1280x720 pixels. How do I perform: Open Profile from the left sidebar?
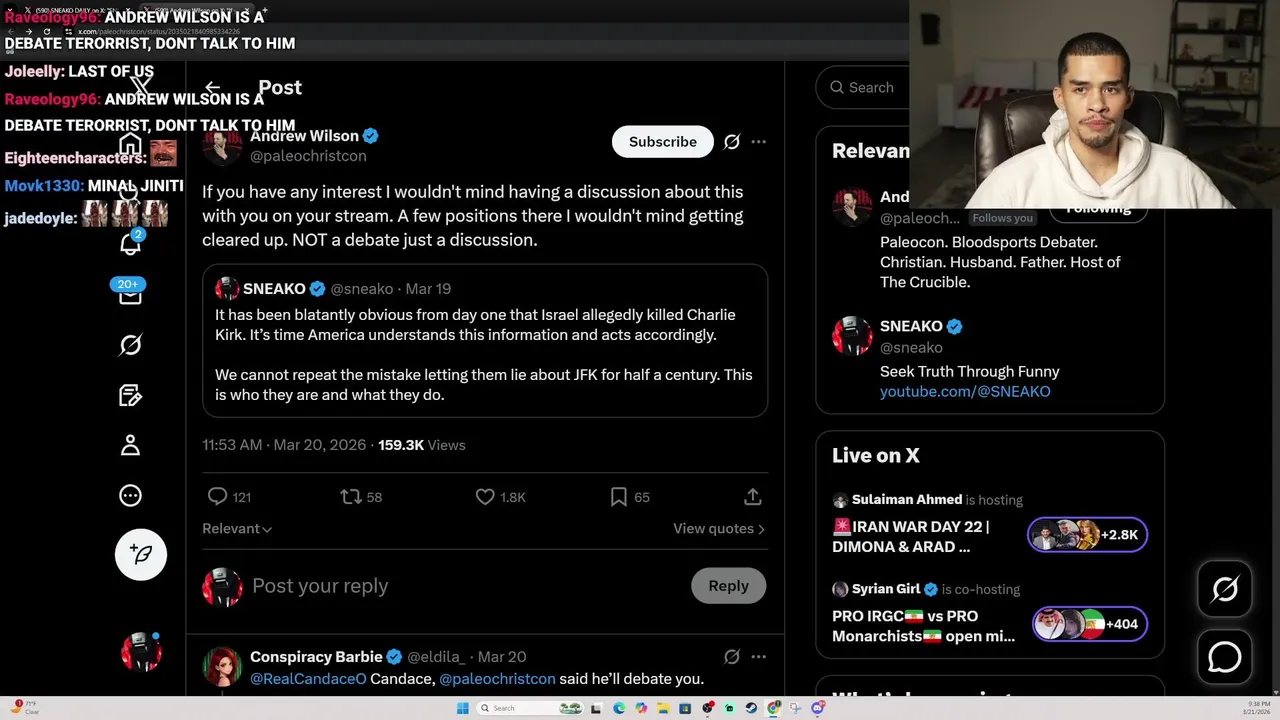coord(131,445)
